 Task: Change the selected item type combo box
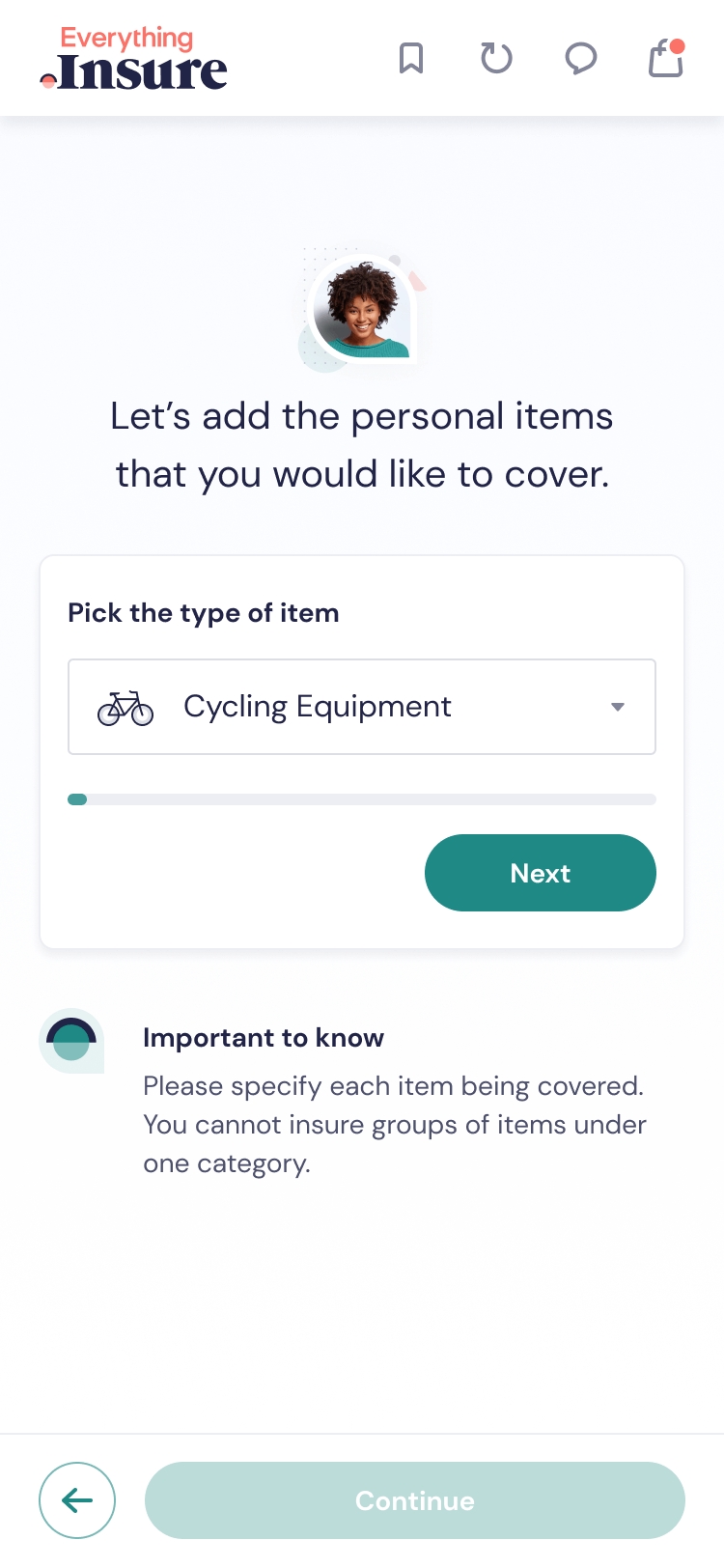pyautogui.click(x=362, y=706)
